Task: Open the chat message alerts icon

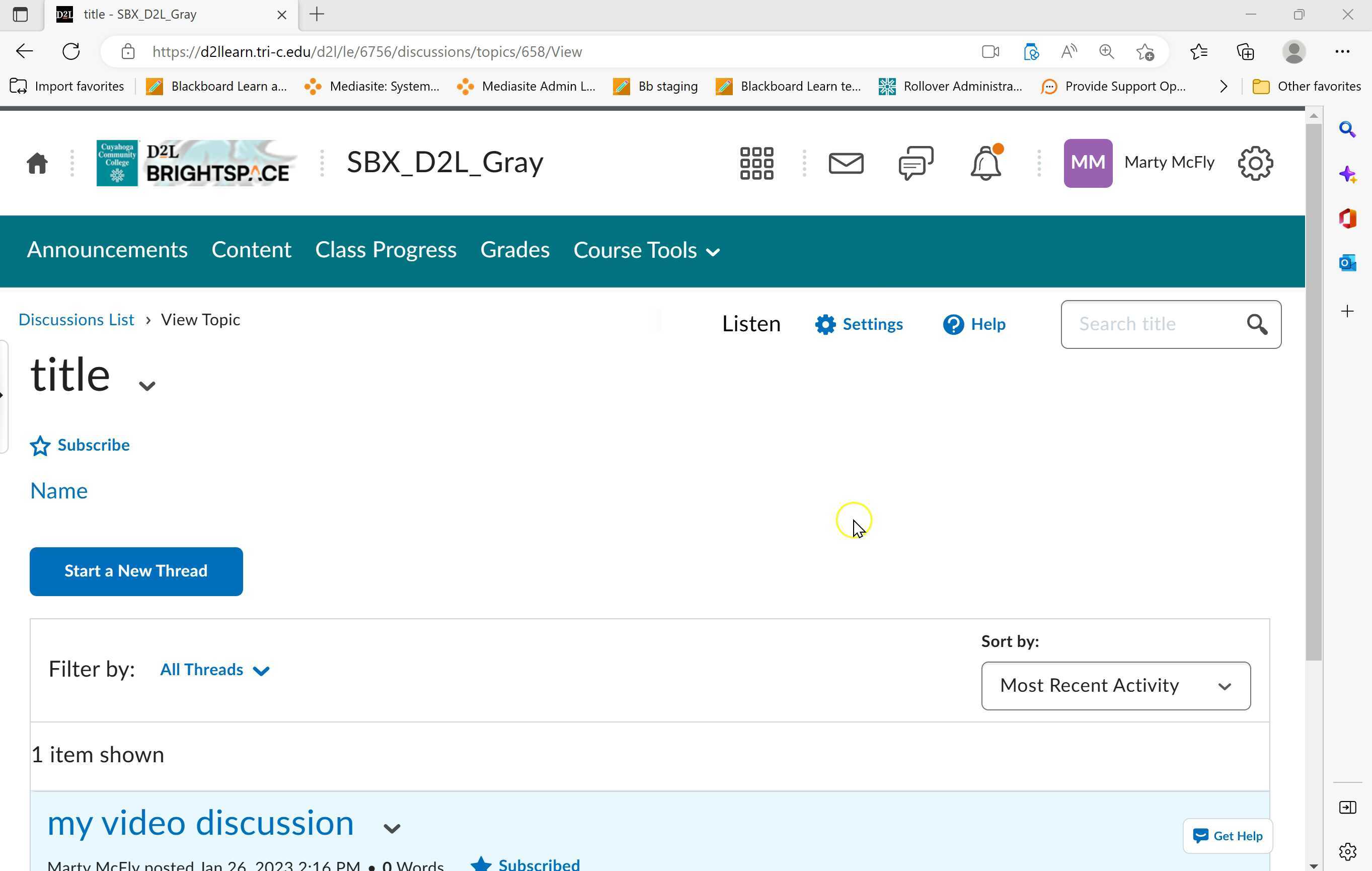Action: click(x=915, y=163)
